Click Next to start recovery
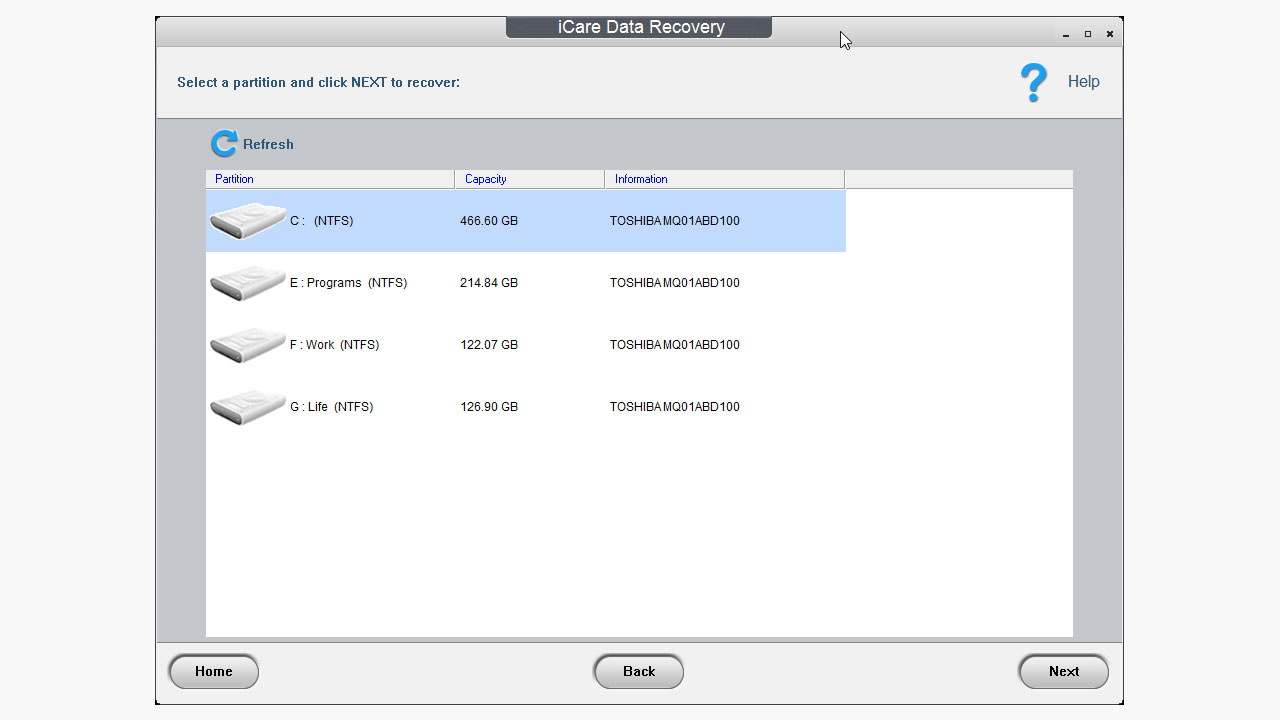Image resolution: width=1280 pixels, height=720 pixels. [x=1064, y=672]
